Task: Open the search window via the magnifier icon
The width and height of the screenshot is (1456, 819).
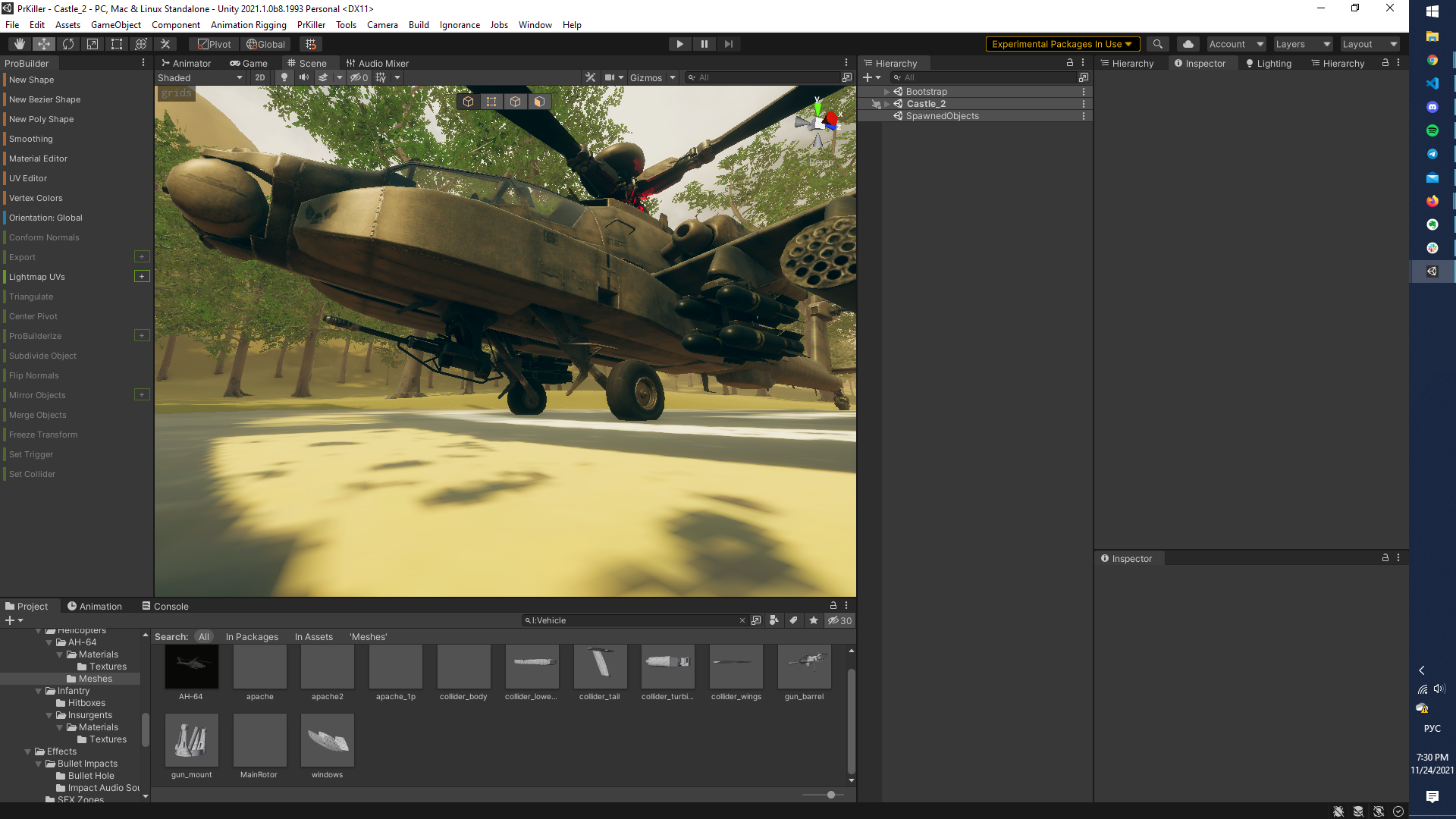Action: pos(1158,43)
